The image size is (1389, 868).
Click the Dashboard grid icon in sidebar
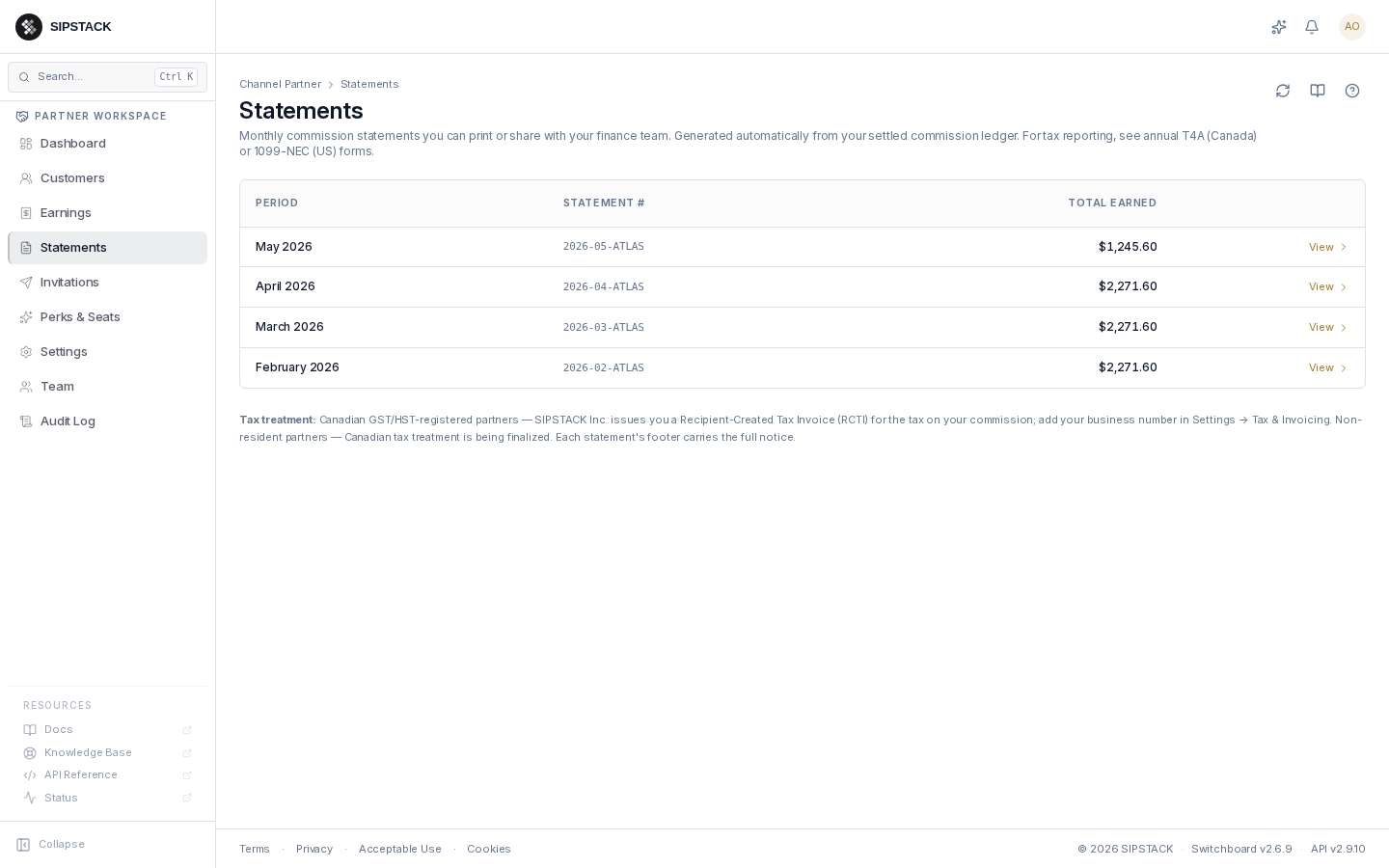coord(26,144)
